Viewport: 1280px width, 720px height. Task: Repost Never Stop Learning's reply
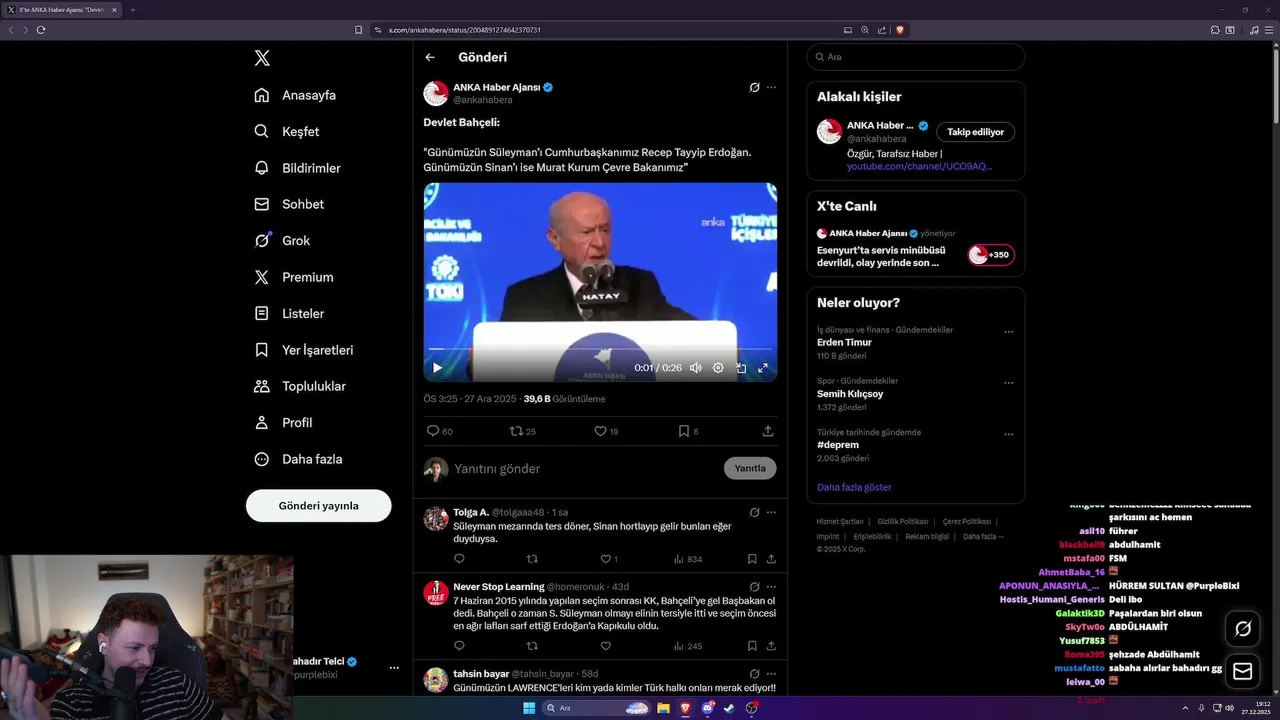click(x=532, y=646)
